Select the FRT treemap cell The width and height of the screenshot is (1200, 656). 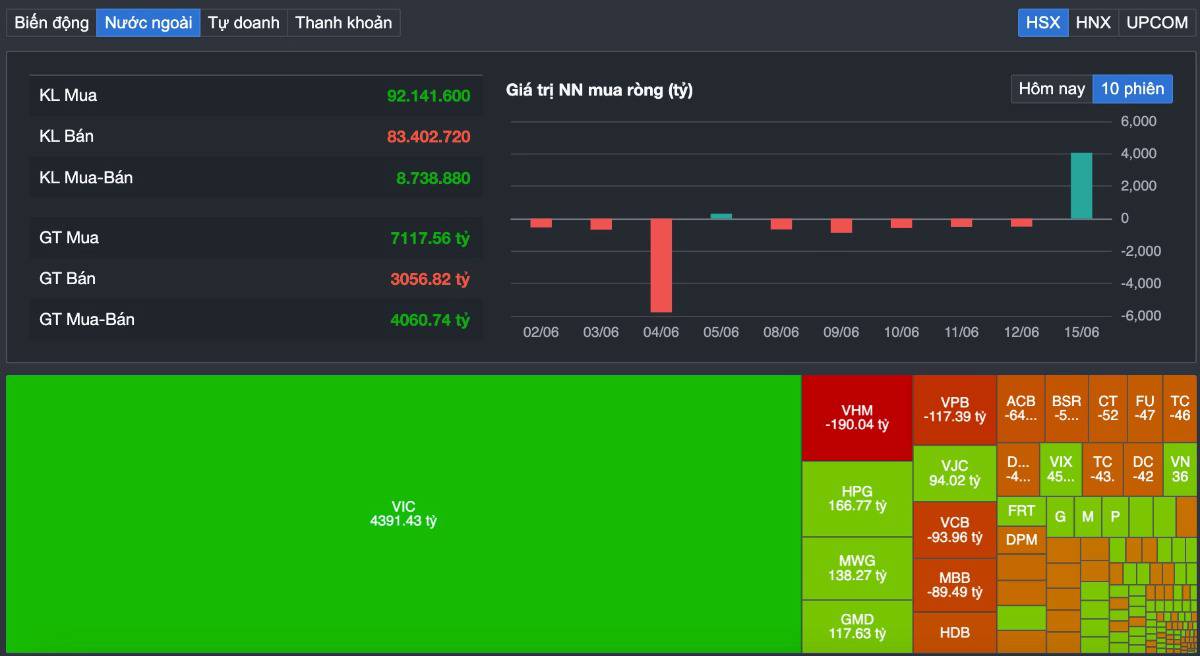point(1022,511)
